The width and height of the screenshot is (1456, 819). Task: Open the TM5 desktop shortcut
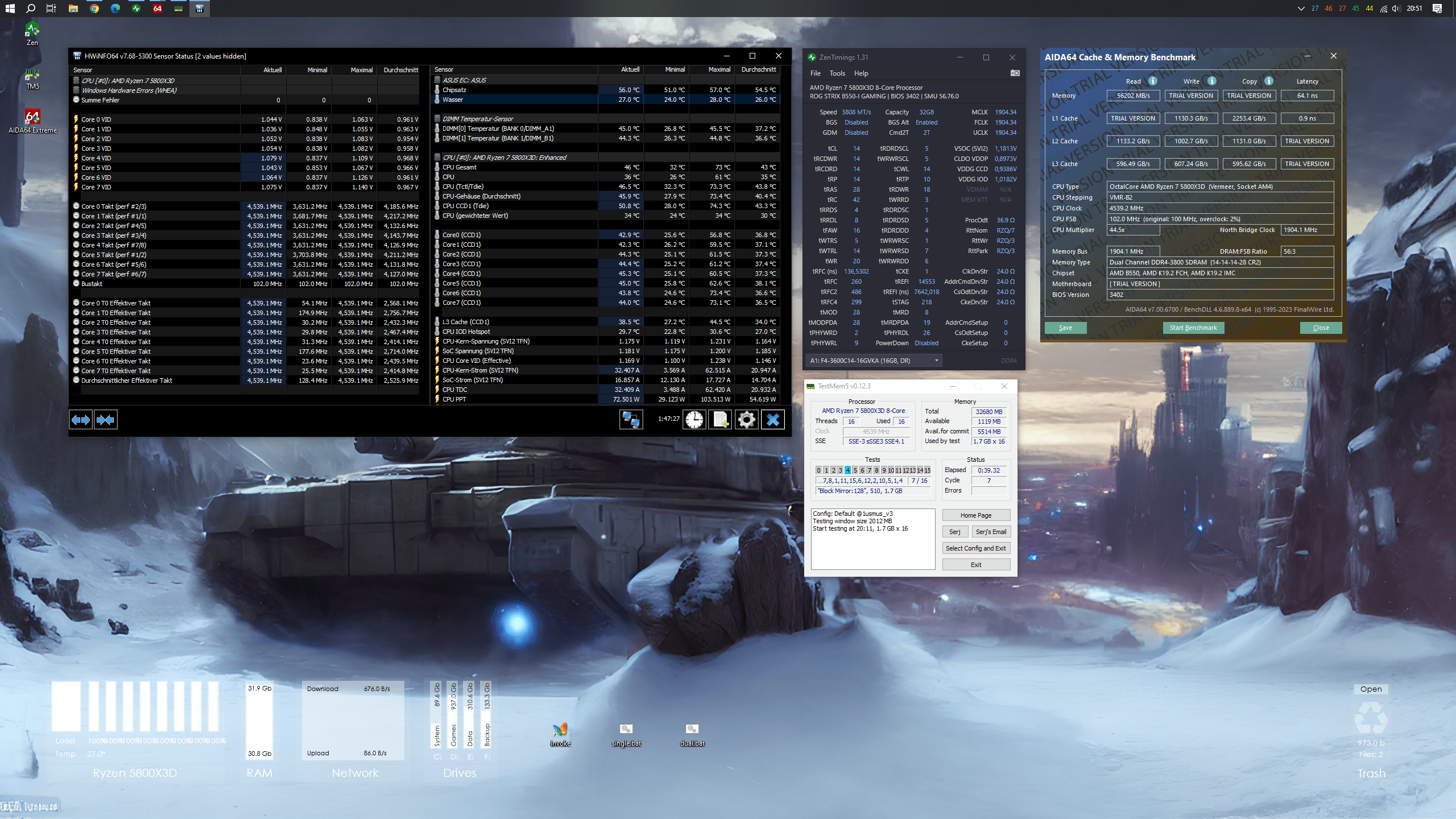[x=32, y=78]
